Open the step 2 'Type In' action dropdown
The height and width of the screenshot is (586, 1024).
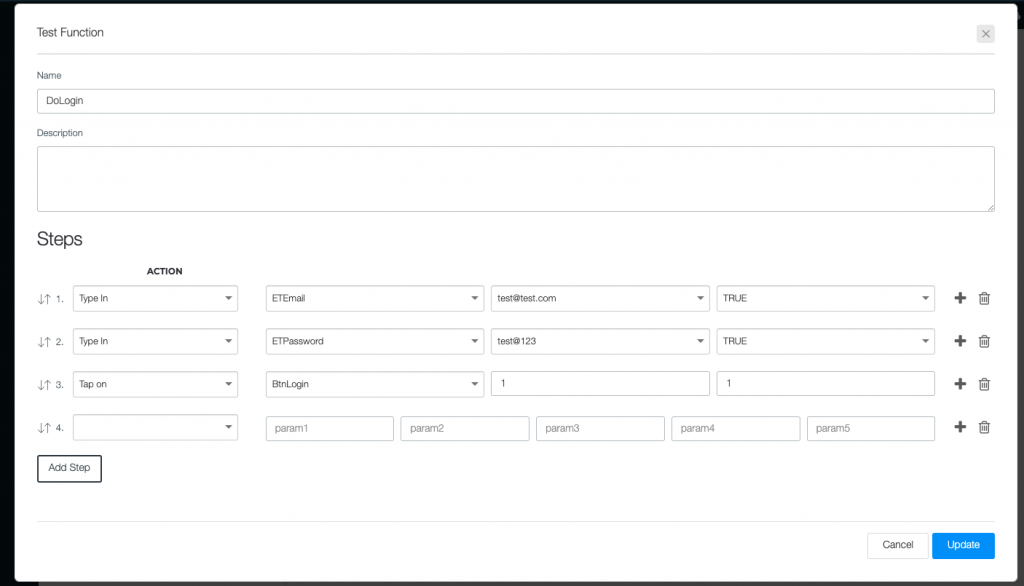(x=155, y=342)
